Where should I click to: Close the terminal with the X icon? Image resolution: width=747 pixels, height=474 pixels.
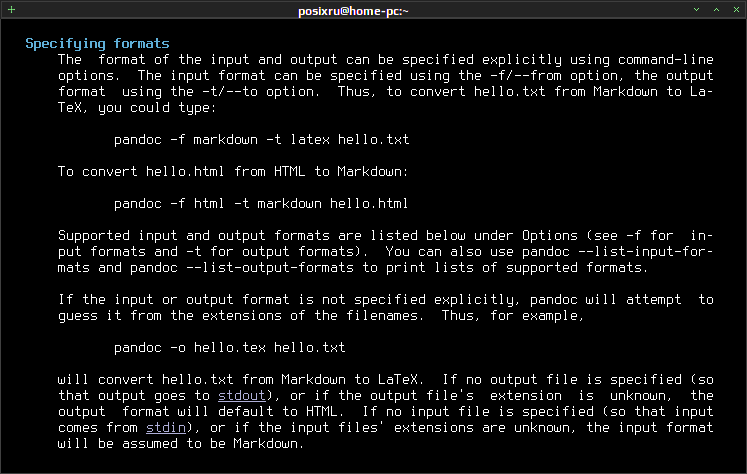(x=737, y=10)
